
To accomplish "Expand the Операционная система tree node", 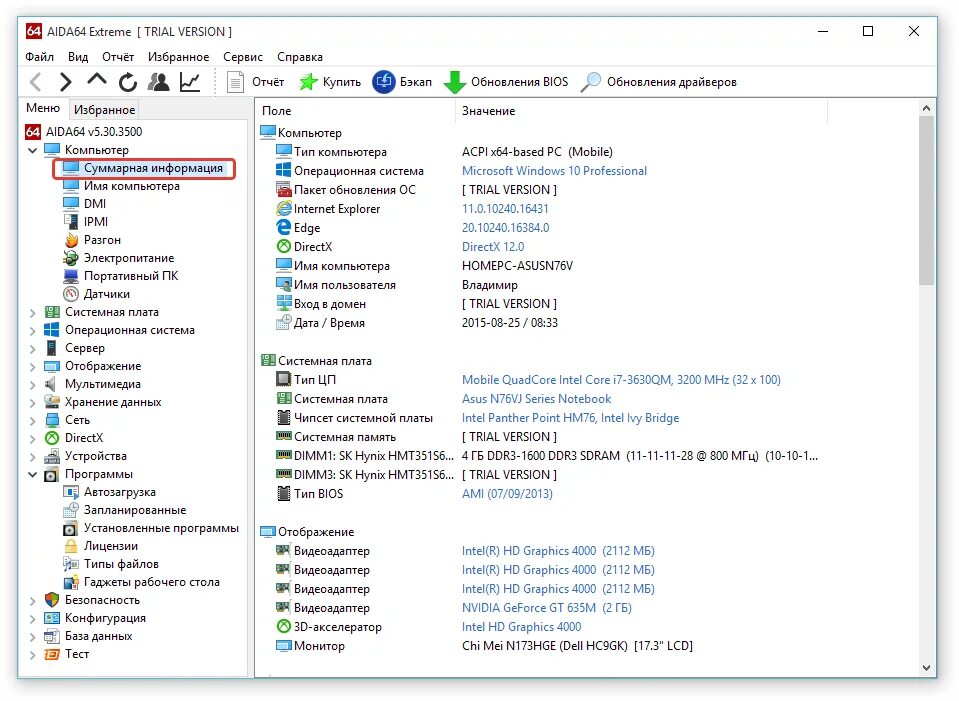I will tap(32, 331).
